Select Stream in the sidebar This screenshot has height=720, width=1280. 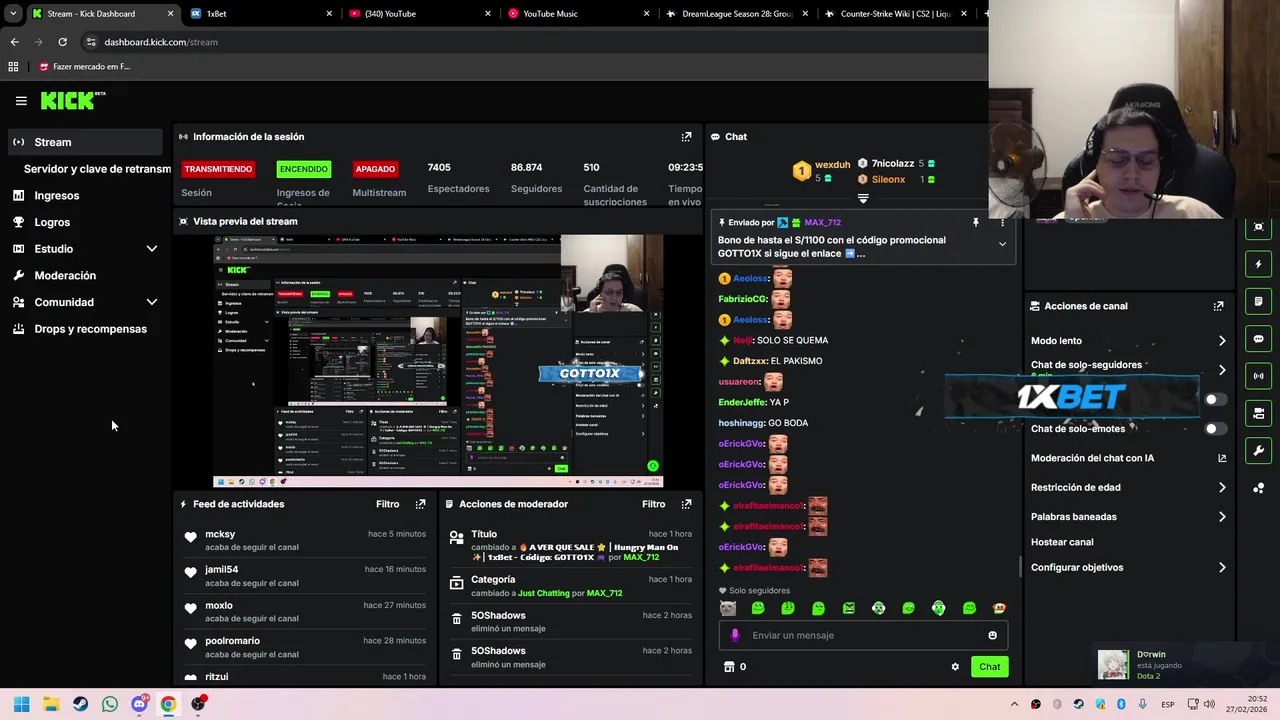click(84, 142)
